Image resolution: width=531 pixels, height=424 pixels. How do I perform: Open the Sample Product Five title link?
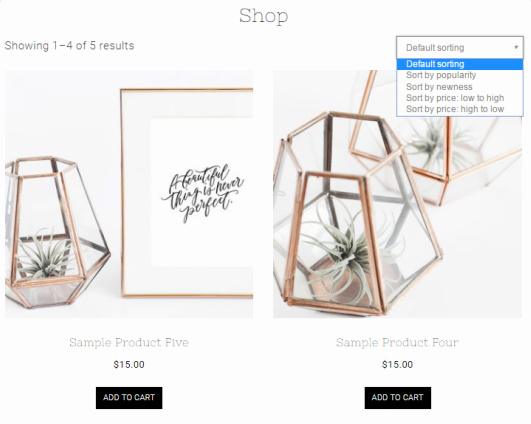[129, 342]
